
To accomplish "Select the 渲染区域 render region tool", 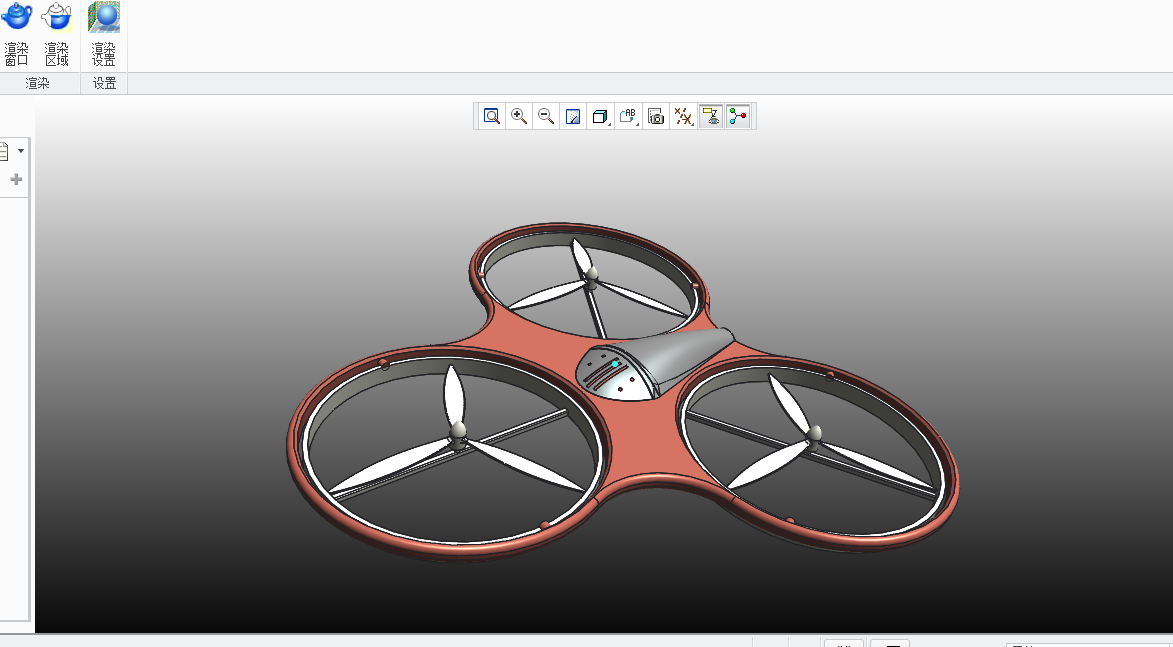I will [57, 34].
